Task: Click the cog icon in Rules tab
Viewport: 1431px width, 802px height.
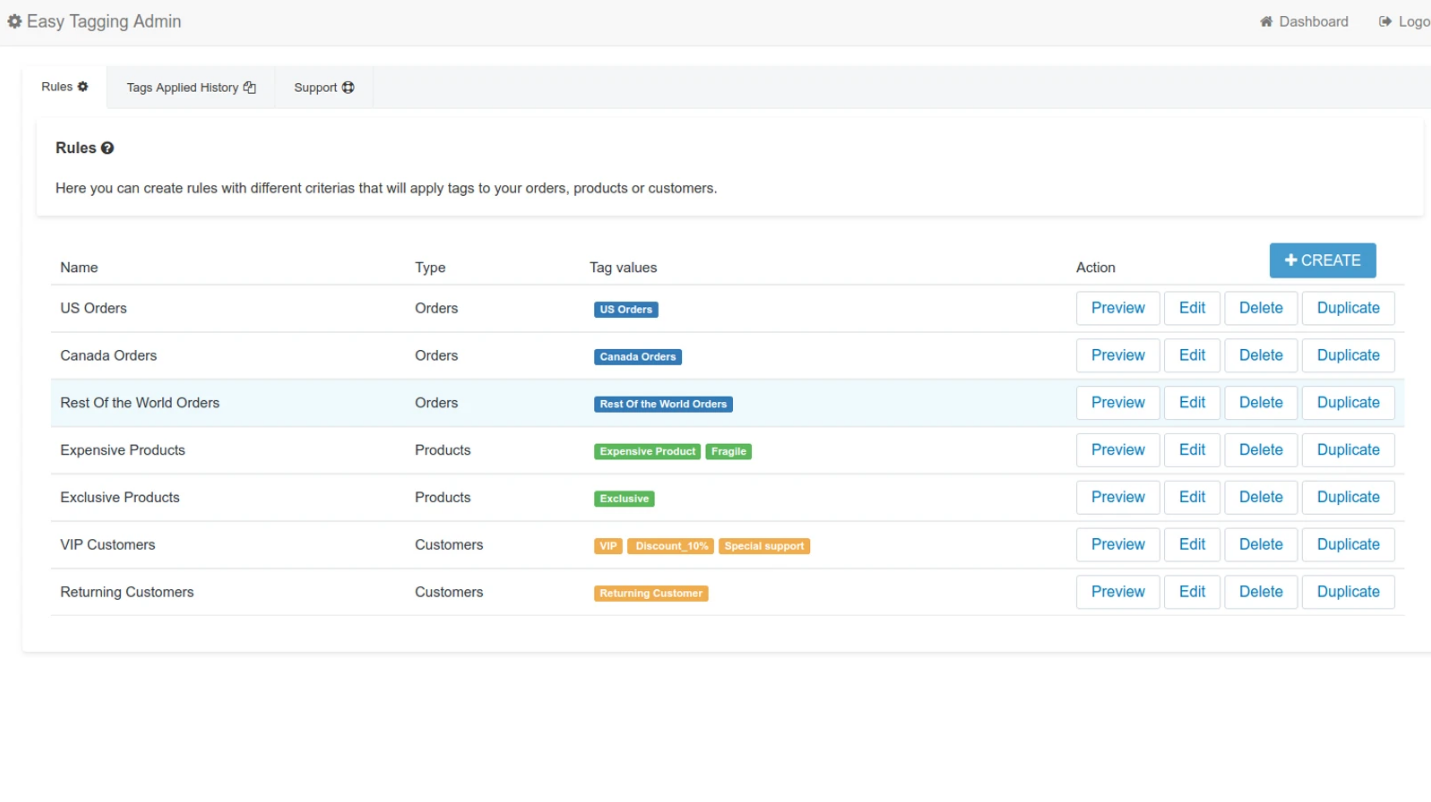Action: point(83,87)
